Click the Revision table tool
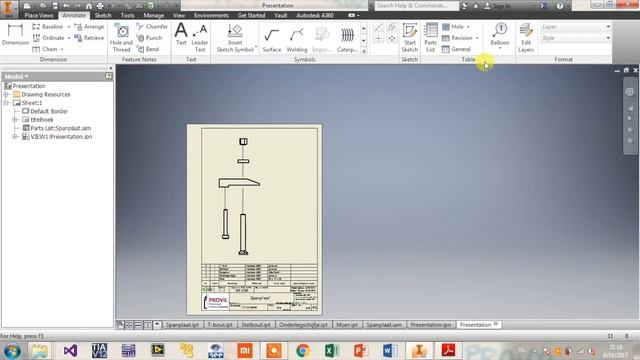The image size is (640, 360). pos(457,38)
